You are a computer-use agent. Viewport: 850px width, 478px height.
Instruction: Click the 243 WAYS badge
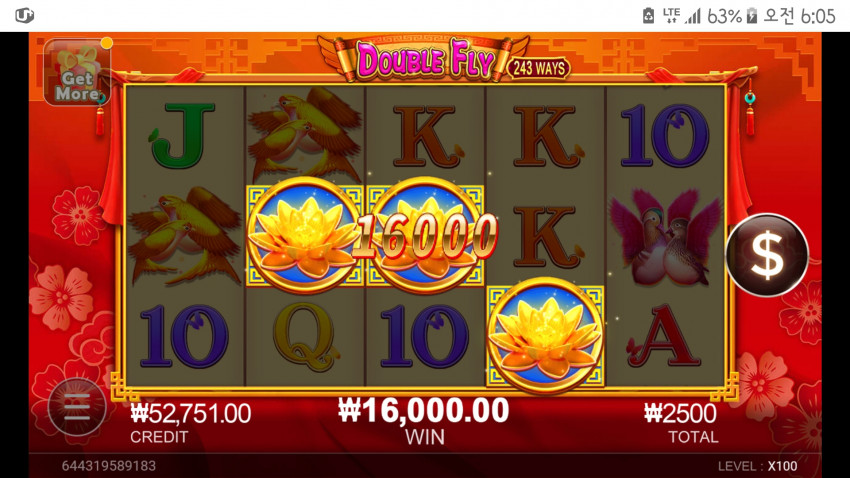point(539,68)
